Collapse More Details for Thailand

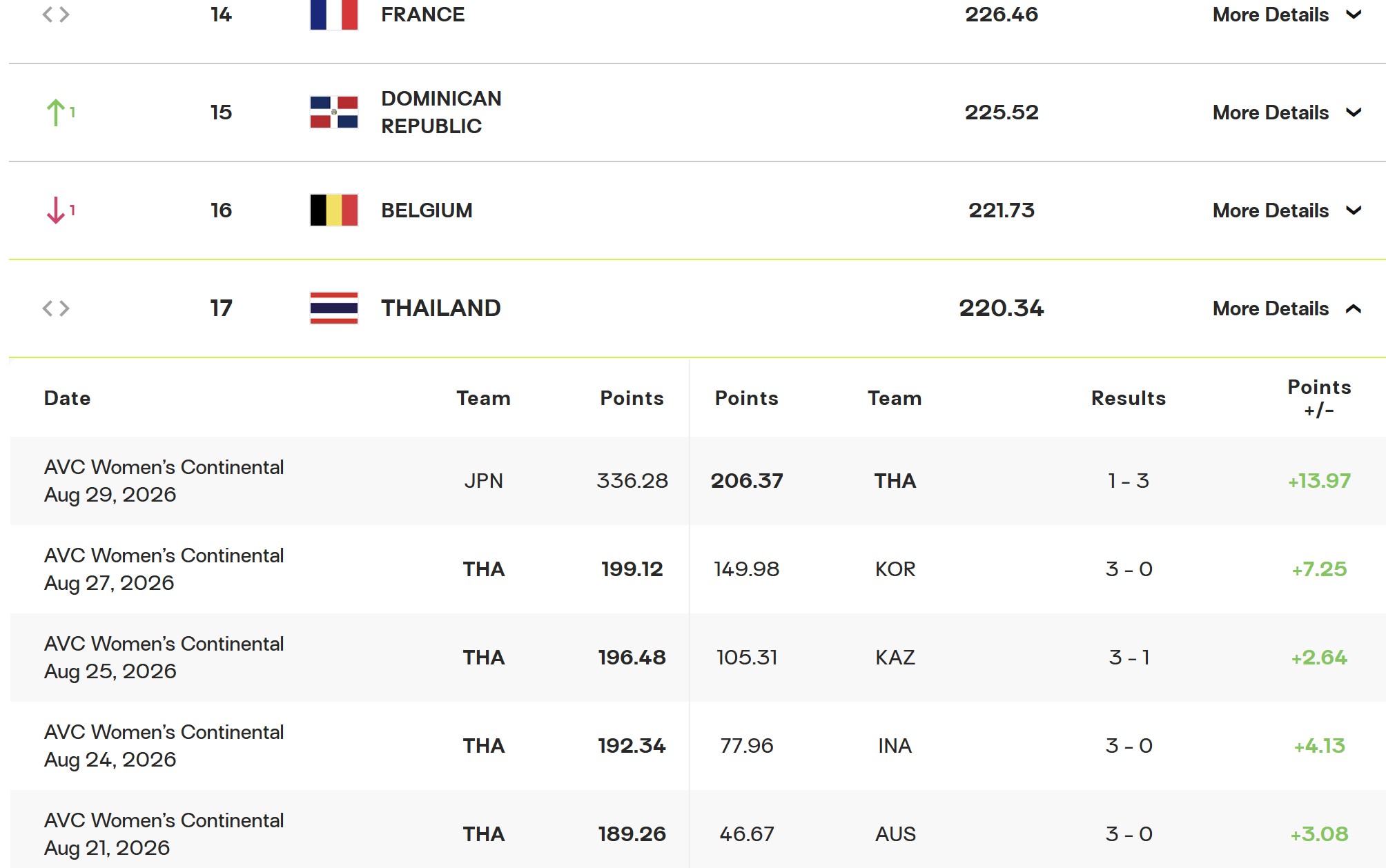coord(1287,308)
